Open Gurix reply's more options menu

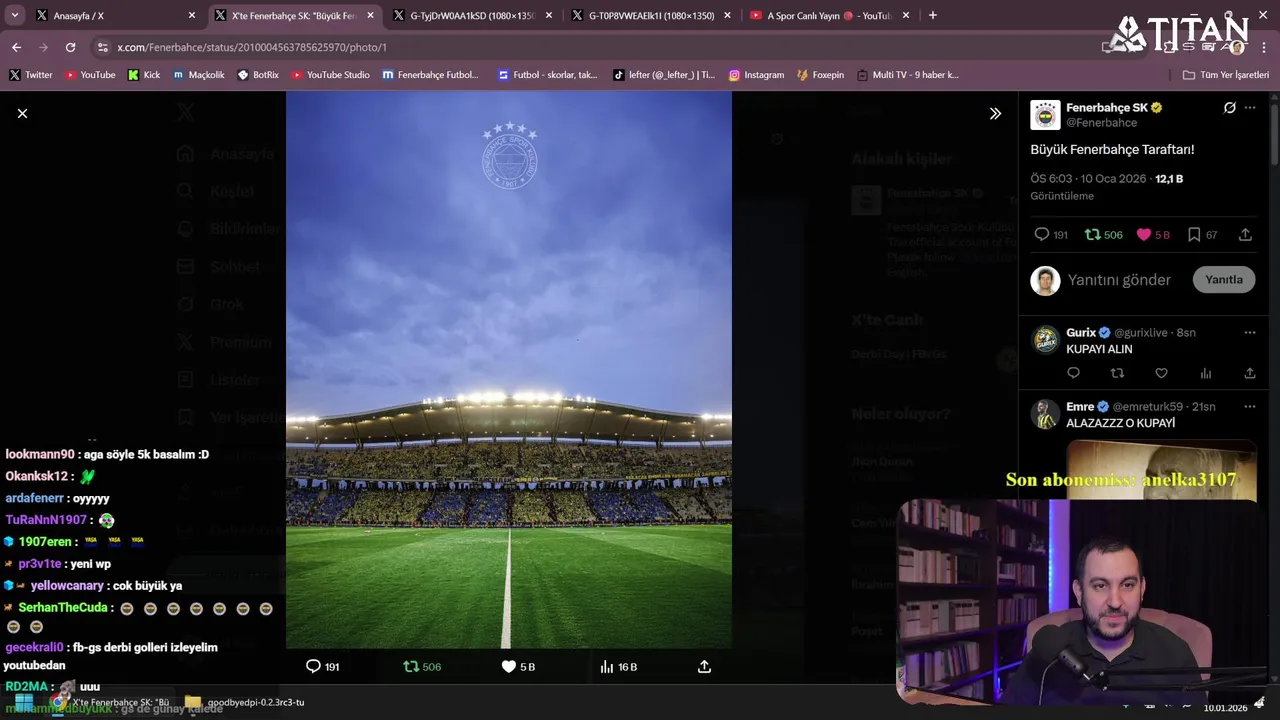coord(1250,332)
